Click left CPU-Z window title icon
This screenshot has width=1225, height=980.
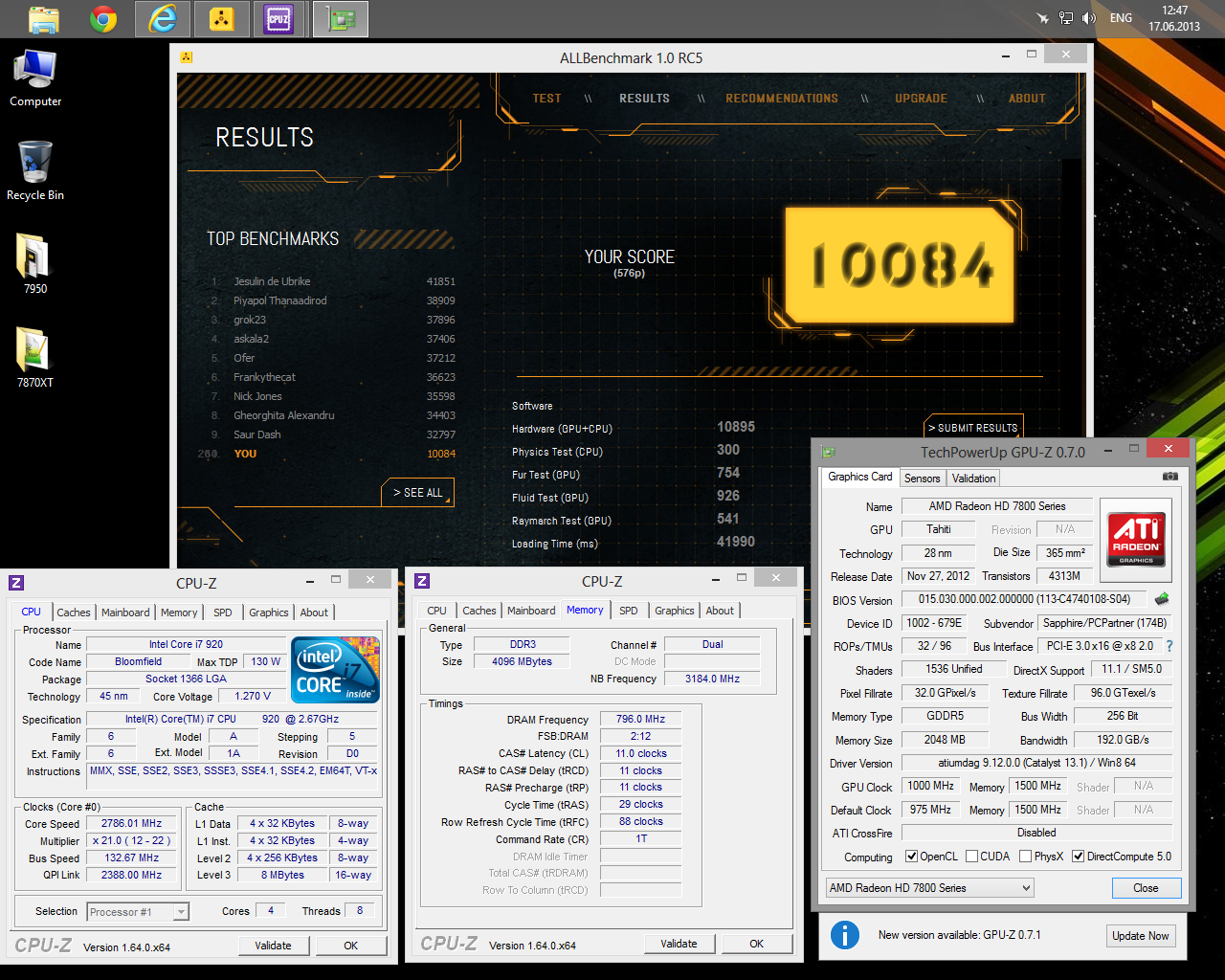point(16,582)
